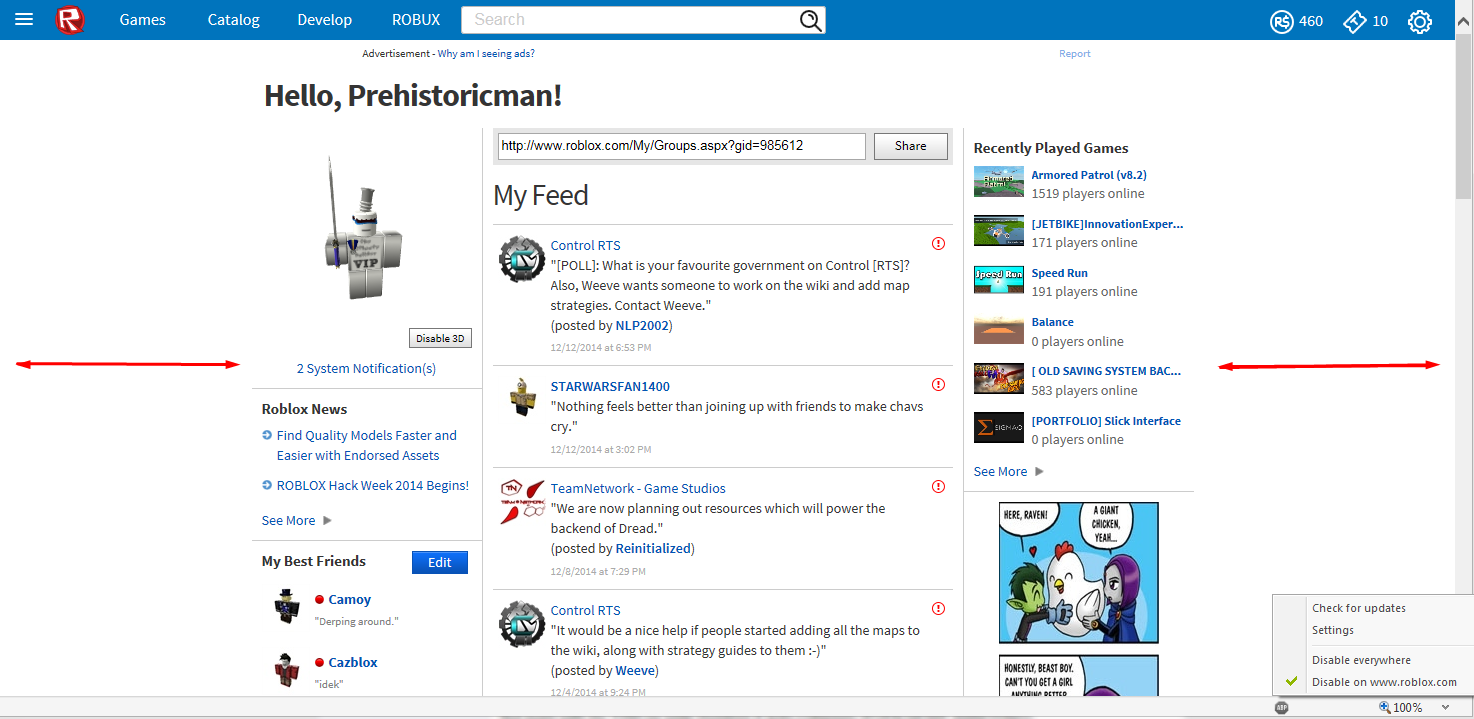The width and height of the screenshot is (1474, 719).
Task: Open the Games menu
Action: 142,20
